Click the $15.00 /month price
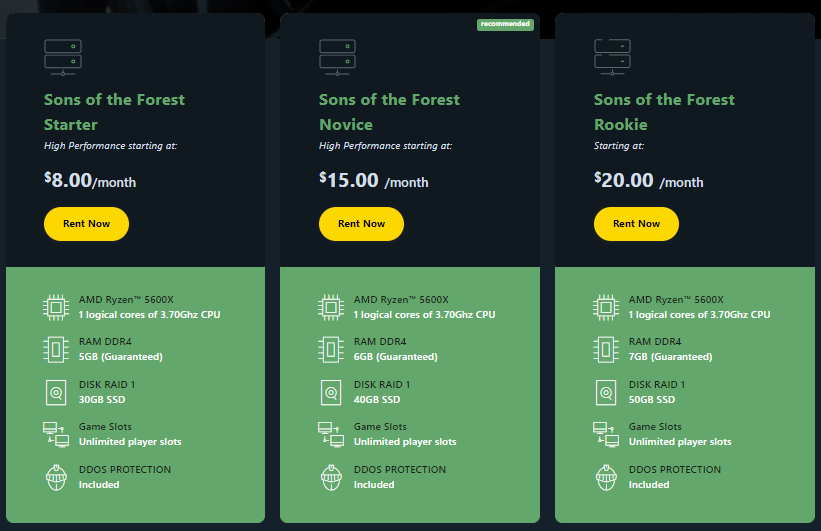This screenshot has width=821, height=531. [x=373, y=181]
